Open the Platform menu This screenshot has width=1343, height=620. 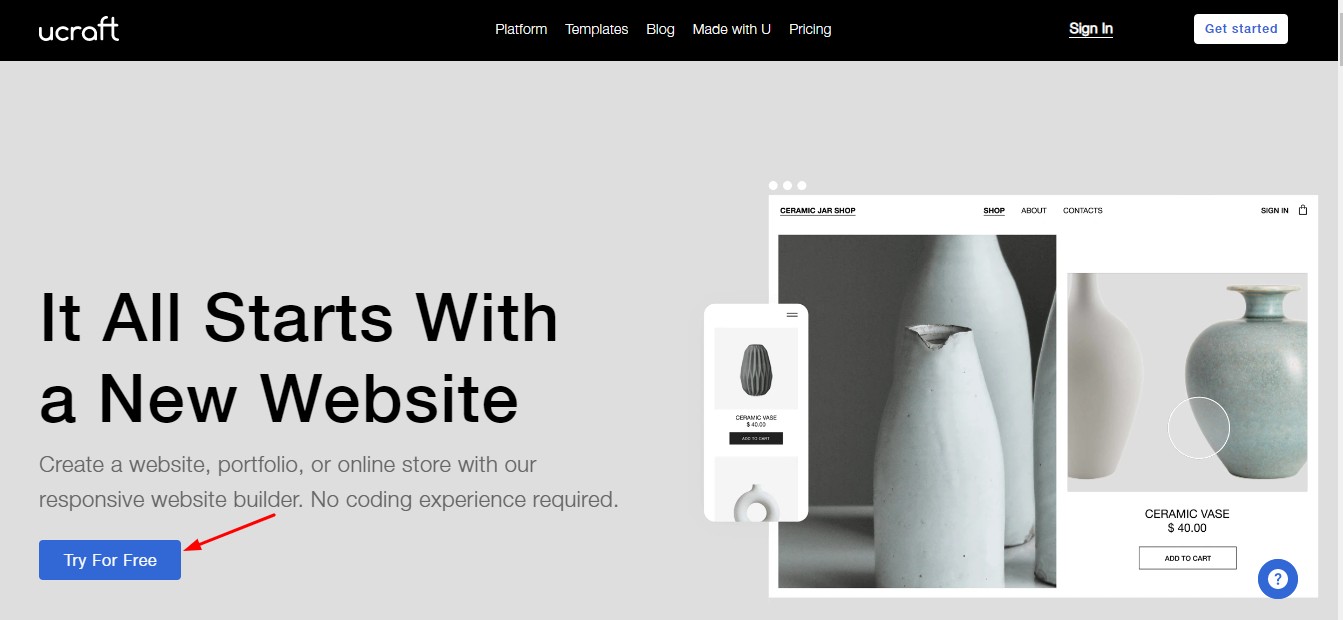[521, 29]
